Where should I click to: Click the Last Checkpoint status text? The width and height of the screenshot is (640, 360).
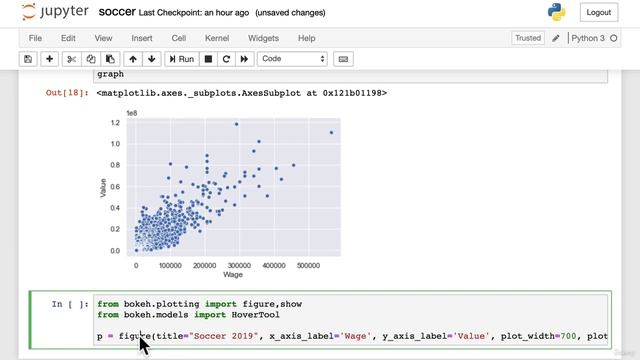tap(193, 13)
